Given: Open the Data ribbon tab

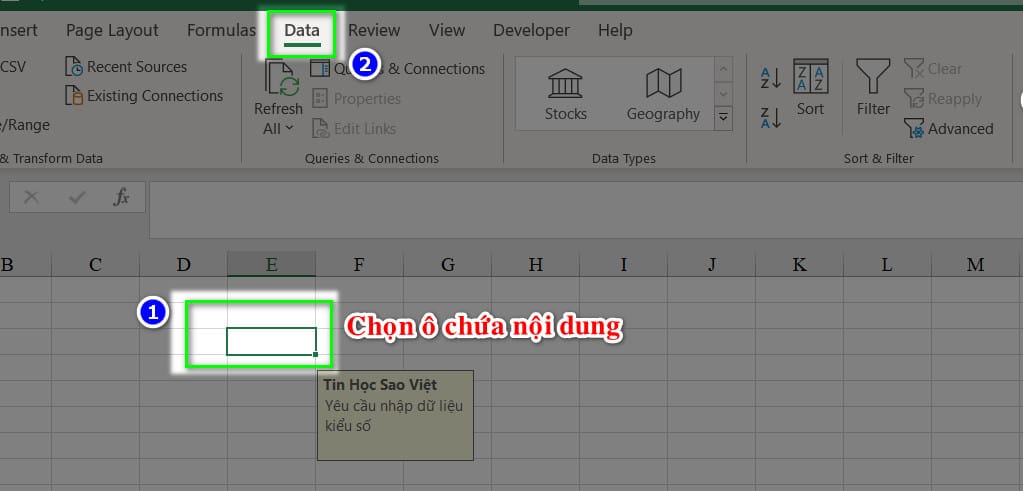Looking at the screenshot, I should point(302,31).
